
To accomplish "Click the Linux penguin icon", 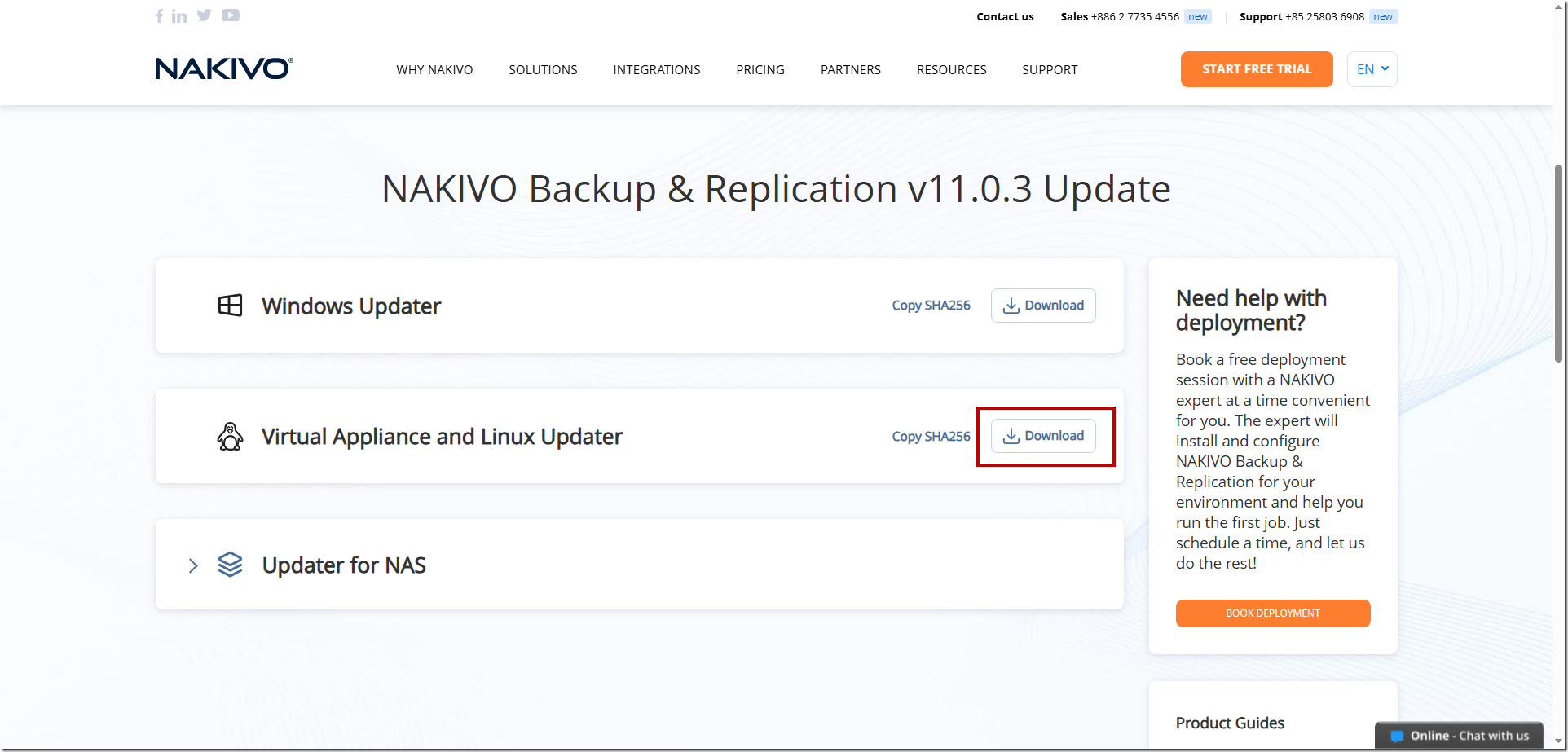I will click(x=230, y=437).
